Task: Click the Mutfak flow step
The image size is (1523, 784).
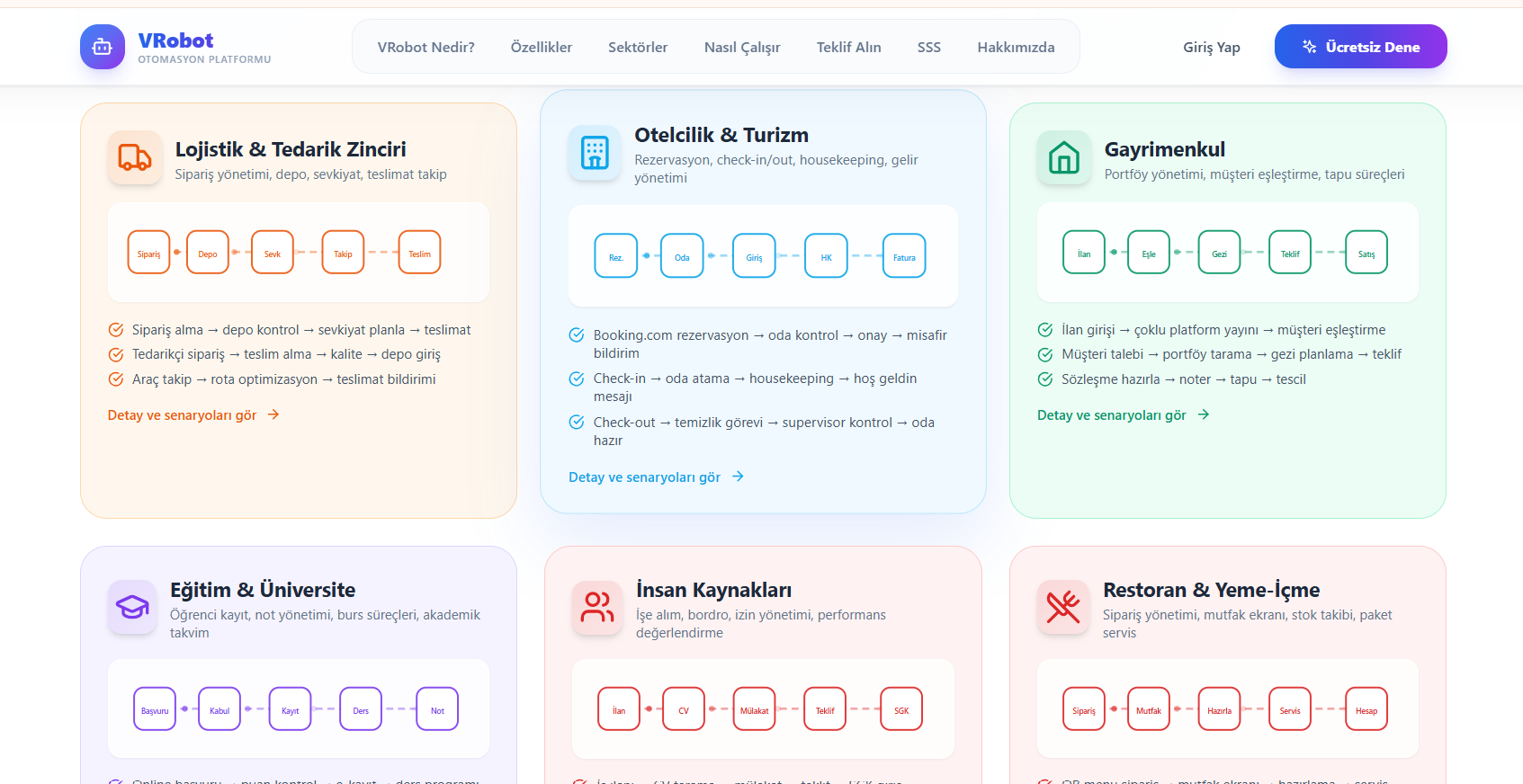Action: tap(1149, 709)
